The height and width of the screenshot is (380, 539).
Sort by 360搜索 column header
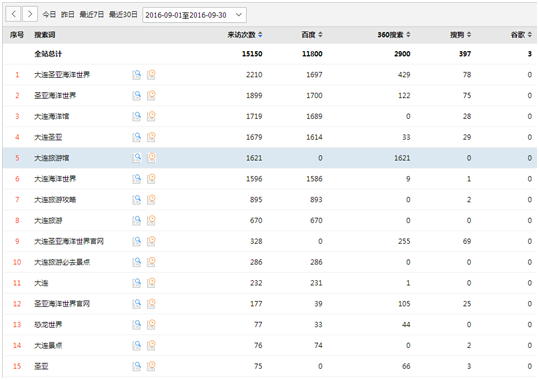pos(394,35)
